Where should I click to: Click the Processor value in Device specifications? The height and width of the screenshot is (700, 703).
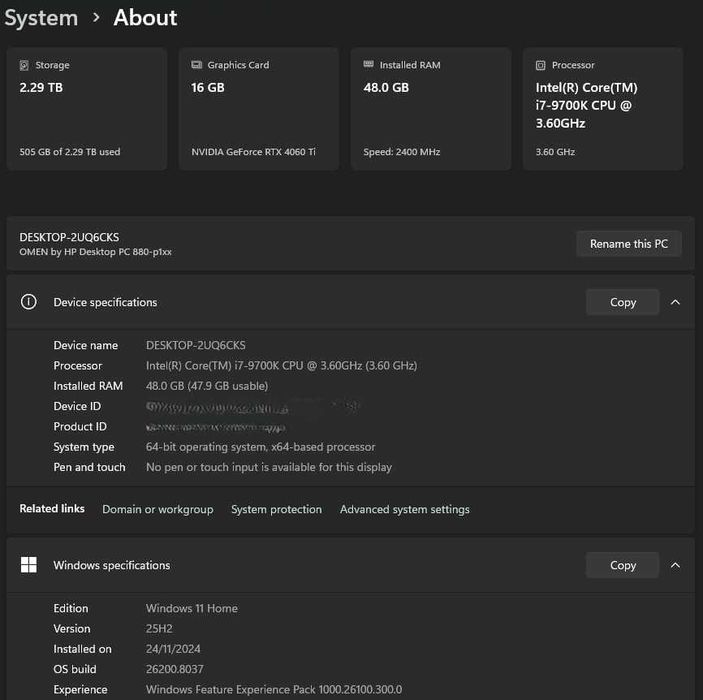pos(282,366)
